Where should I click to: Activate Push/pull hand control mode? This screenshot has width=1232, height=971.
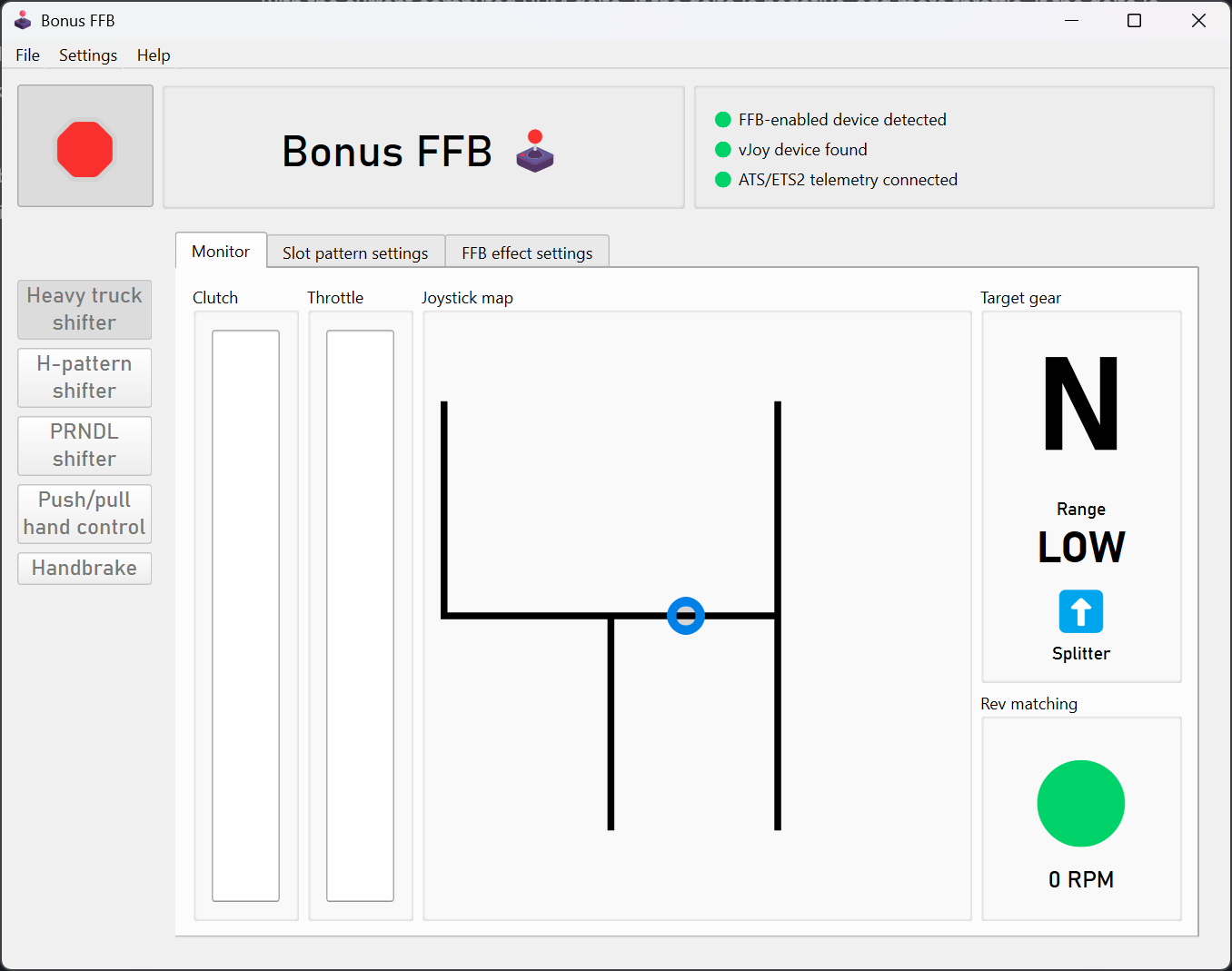[x=84, y=514]
